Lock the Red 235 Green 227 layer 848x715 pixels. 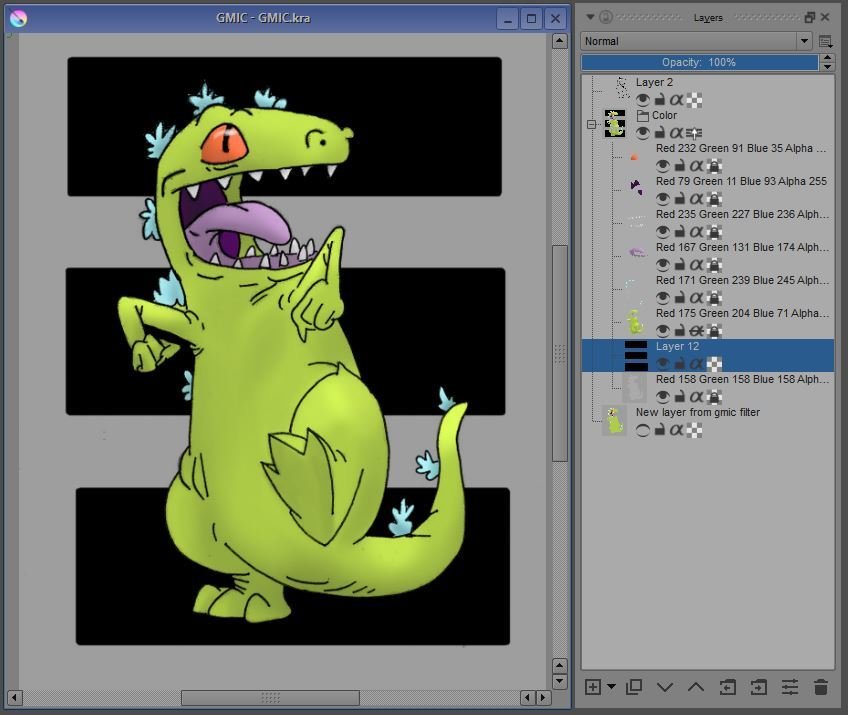pos(680,231)
